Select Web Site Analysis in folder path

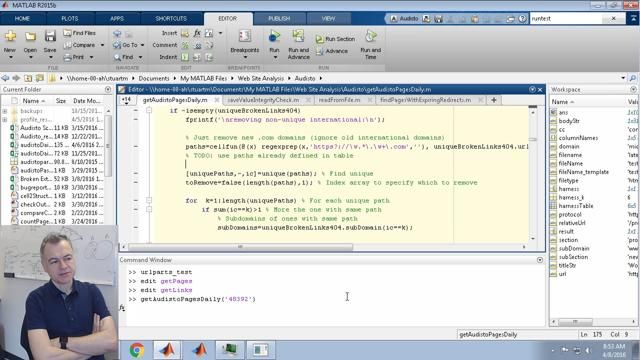(260, 78)
